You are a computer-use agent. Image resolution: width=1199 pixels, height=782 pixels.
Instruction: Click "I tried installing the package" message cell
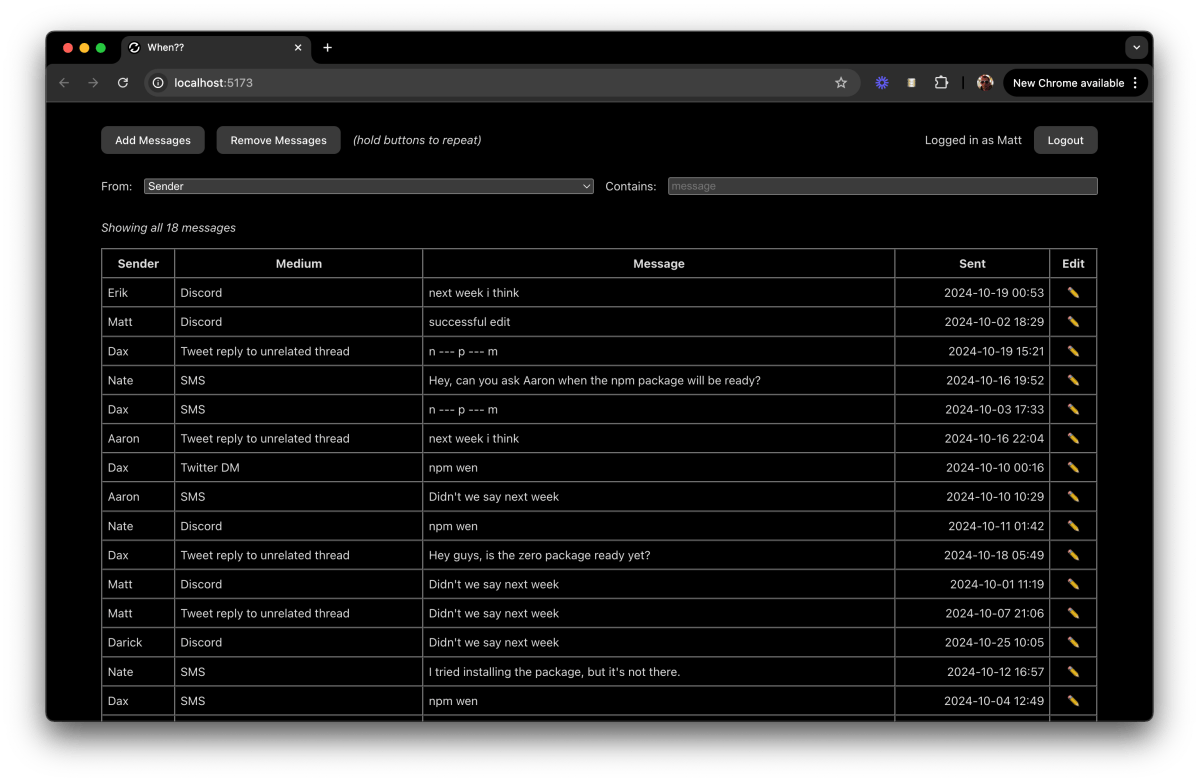pos(658,671)
